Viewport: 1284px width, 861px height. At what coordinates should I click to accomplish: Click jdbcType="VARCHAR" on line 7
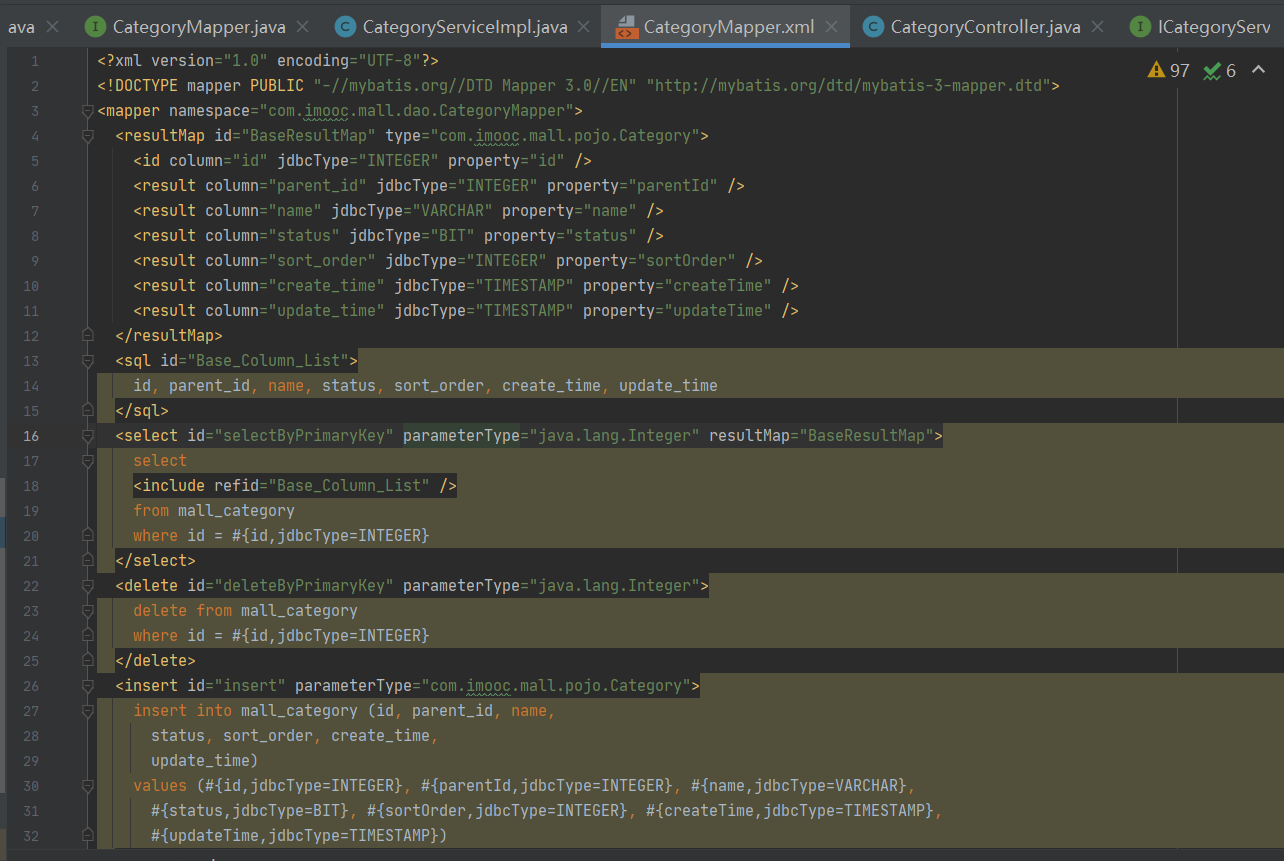[x=412, y=211]
